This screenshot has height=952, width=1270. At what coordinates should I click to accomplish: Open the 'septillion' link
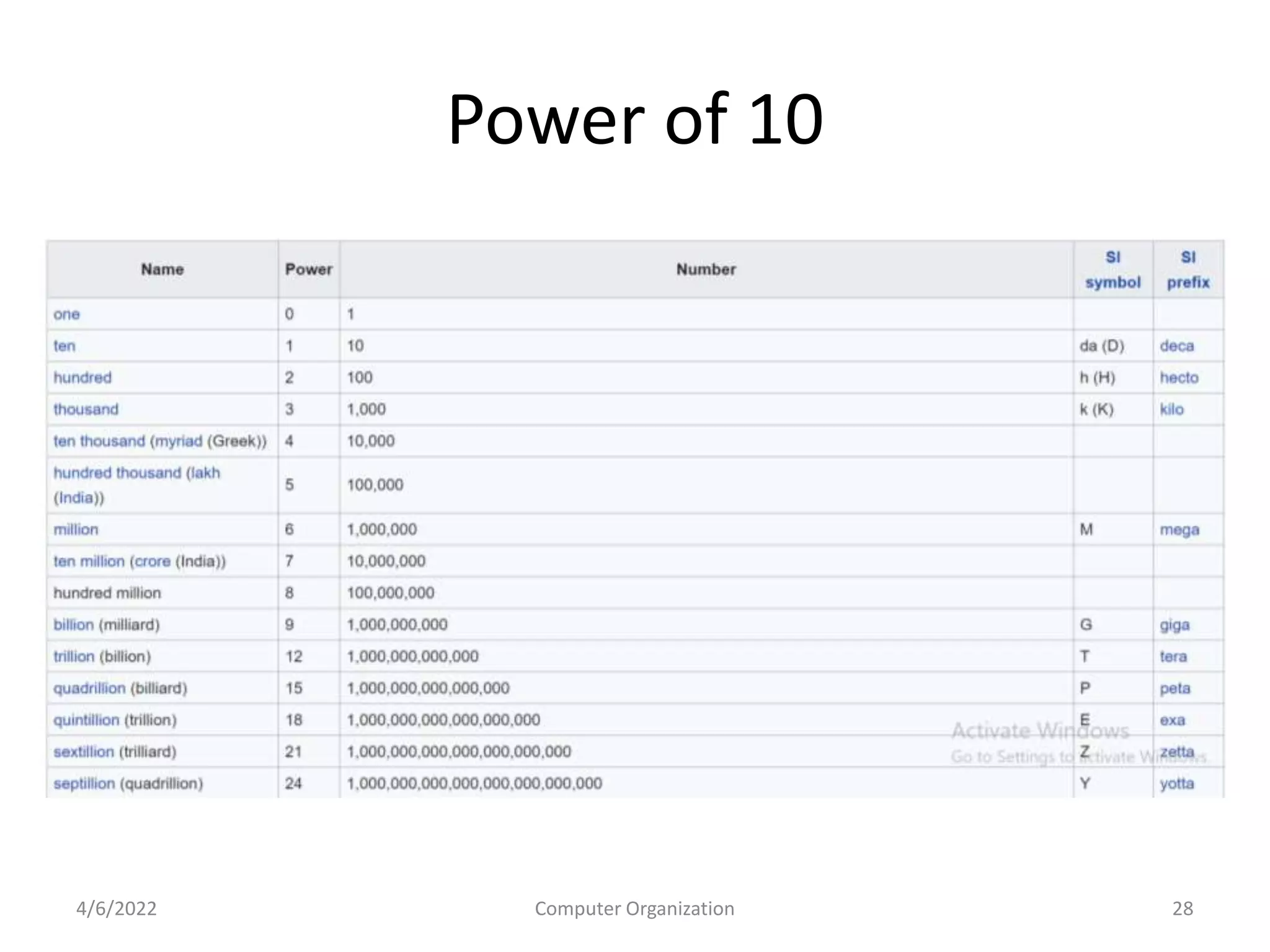[84, 783]
